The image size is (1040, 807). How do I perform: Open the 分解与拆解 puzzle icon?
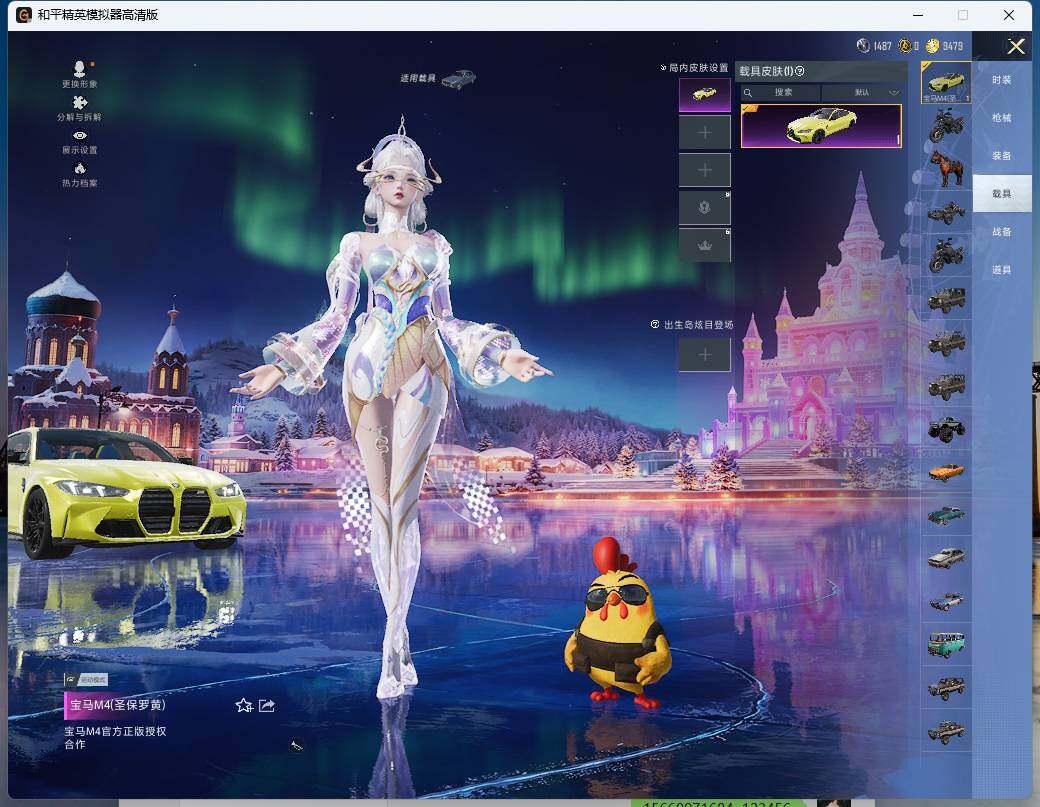tap(80, 102)
